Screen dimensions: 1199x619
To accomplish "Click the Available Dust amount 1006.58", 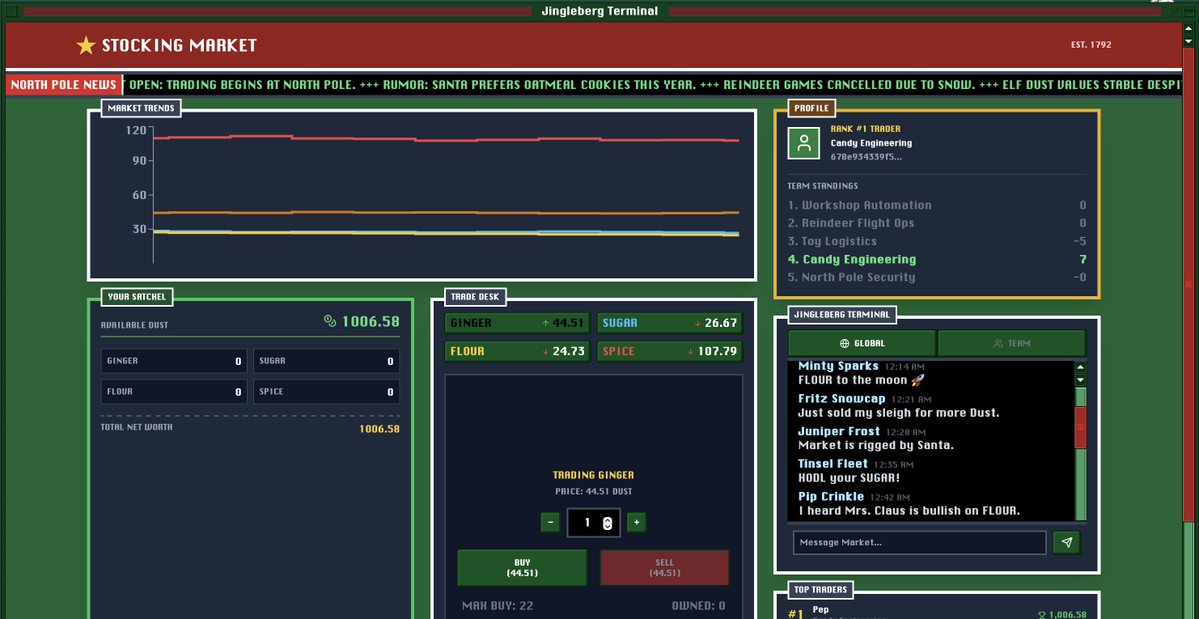I will tap(370, 321).
